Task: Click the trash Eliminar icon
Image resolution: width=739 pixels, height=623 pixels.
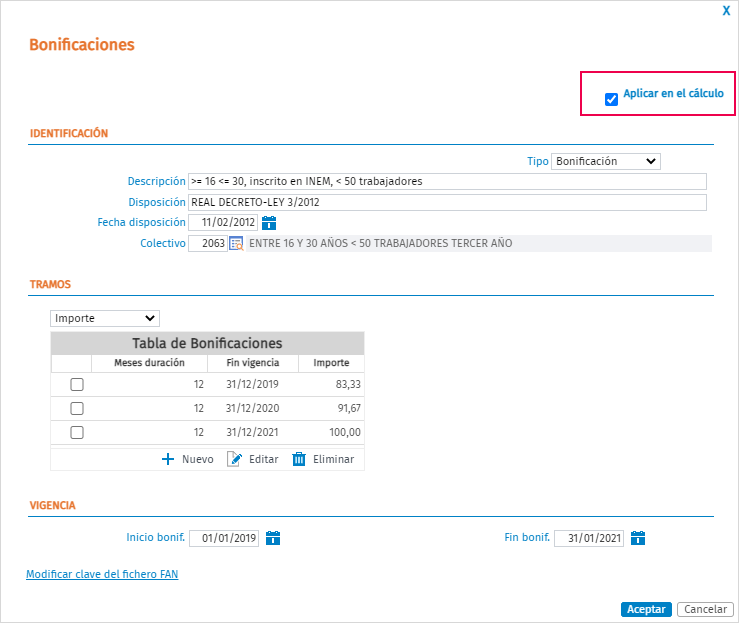Action: [x=299, y=459]
